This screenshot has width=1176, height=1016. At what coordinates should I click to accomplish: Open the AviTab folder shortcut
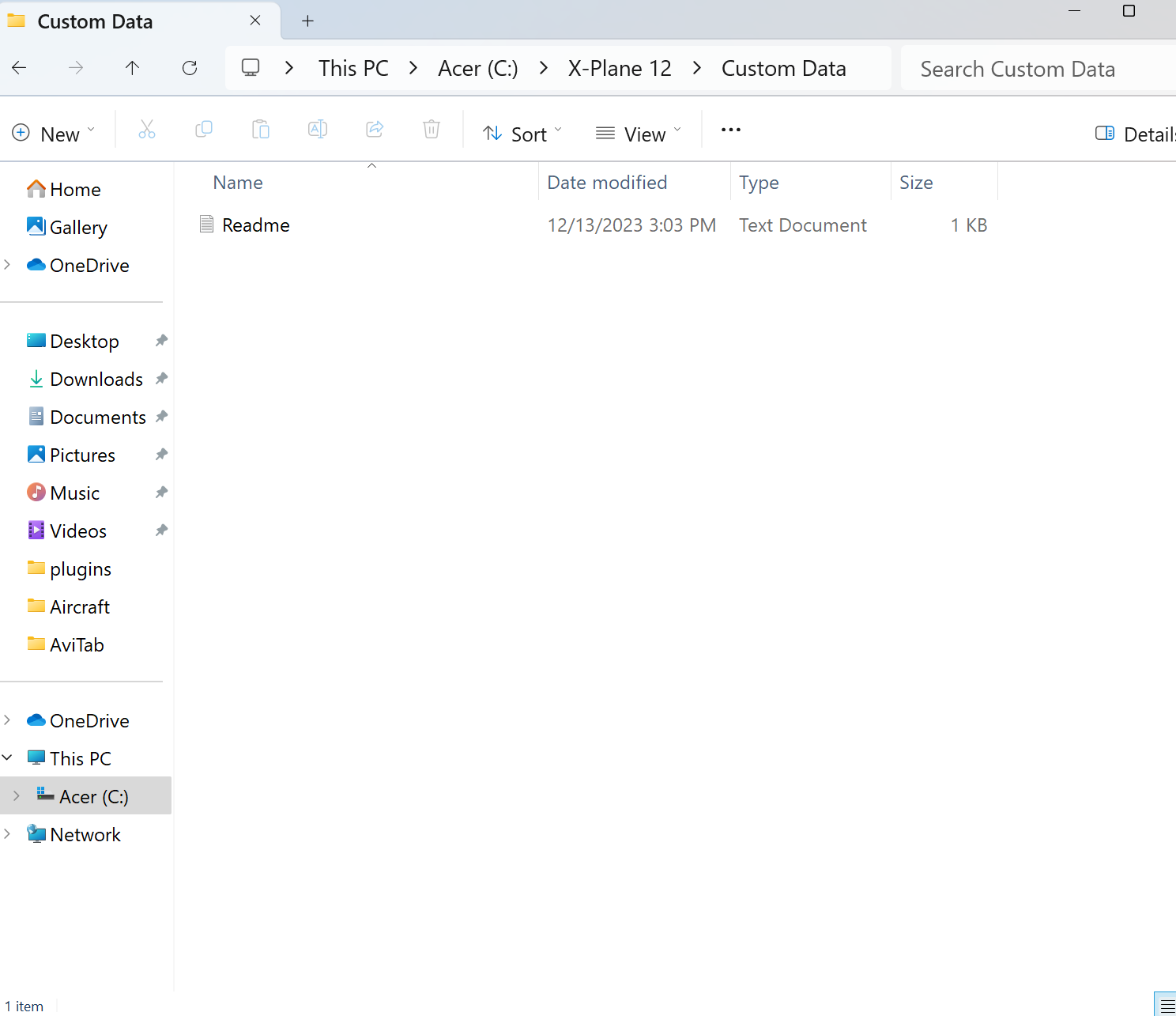click(x=77, y=645)
